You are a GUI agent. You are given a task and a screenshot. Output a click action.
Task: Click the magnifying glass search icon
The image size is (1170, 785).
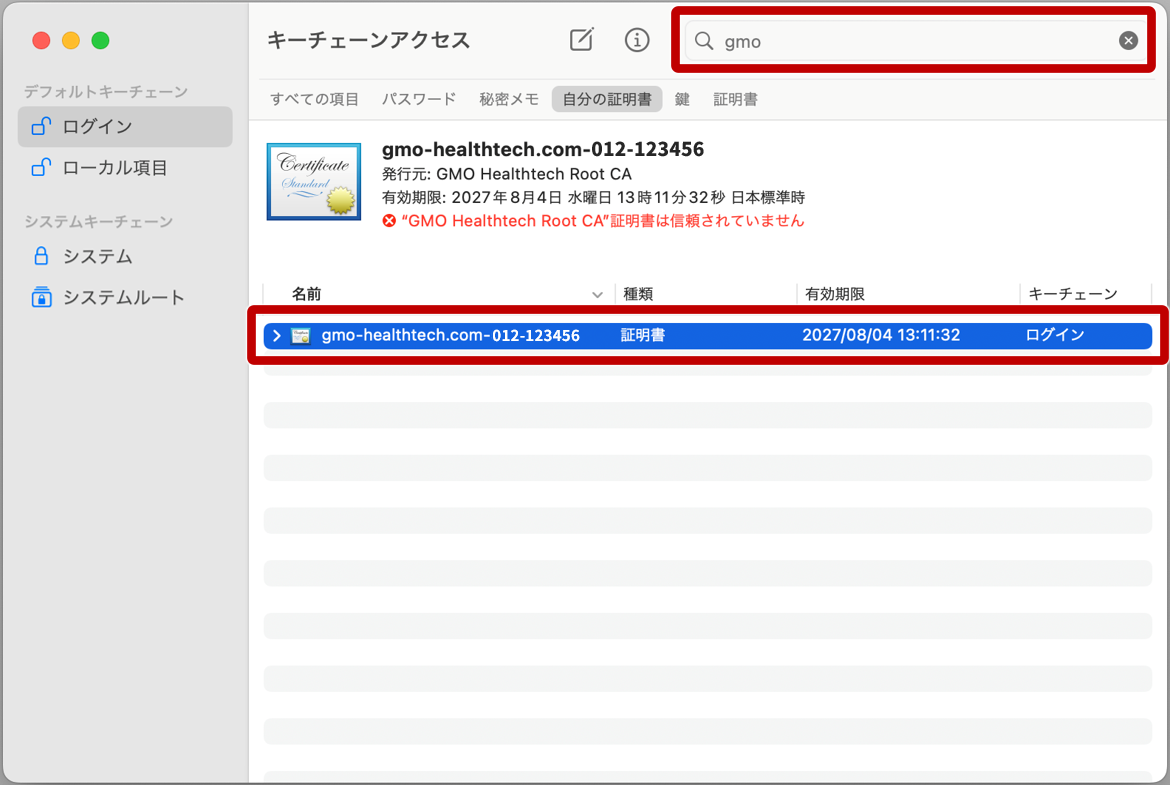(x=704, y=41)
